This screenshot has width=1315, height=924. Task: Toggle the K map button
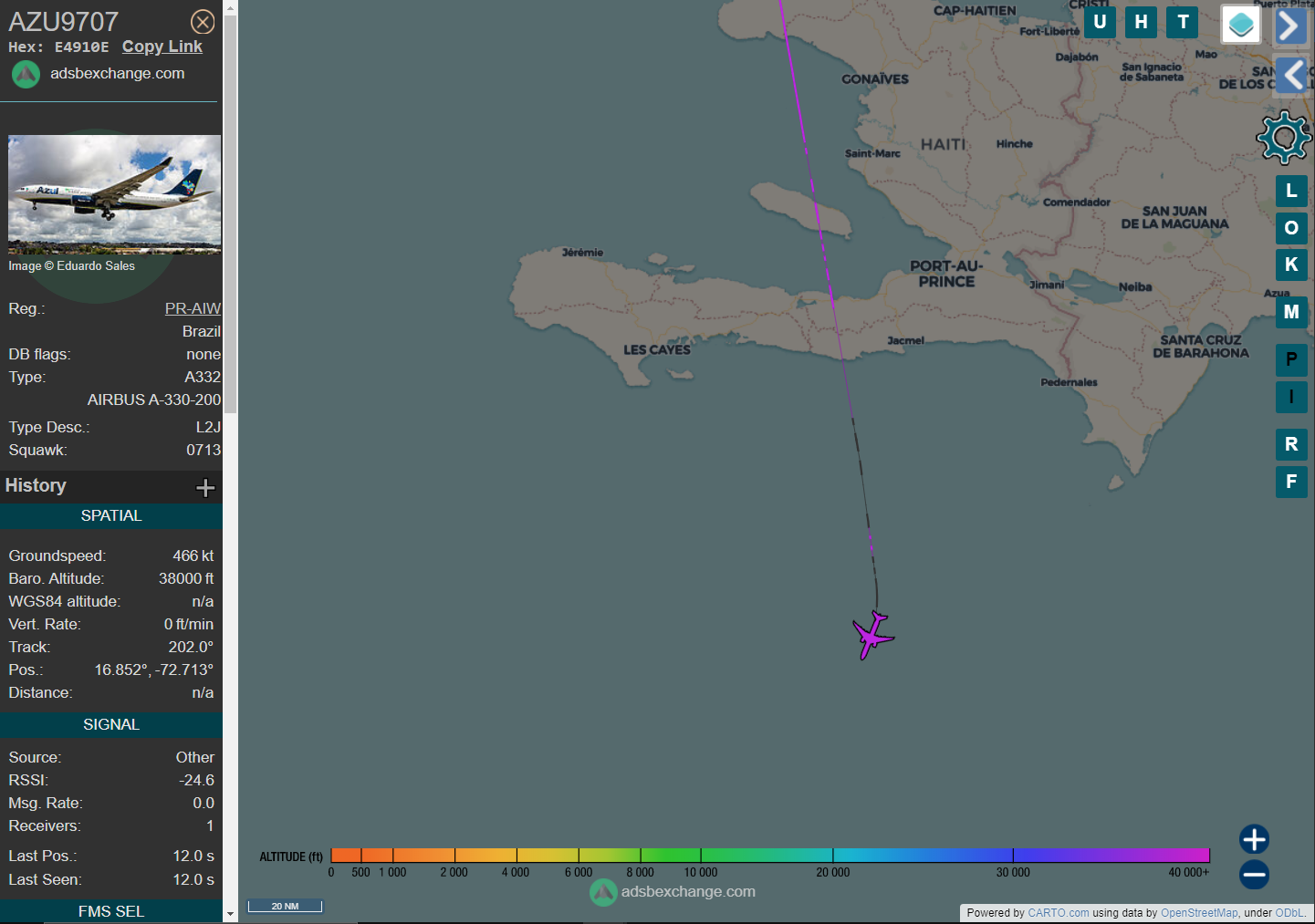click(1291, 265)
